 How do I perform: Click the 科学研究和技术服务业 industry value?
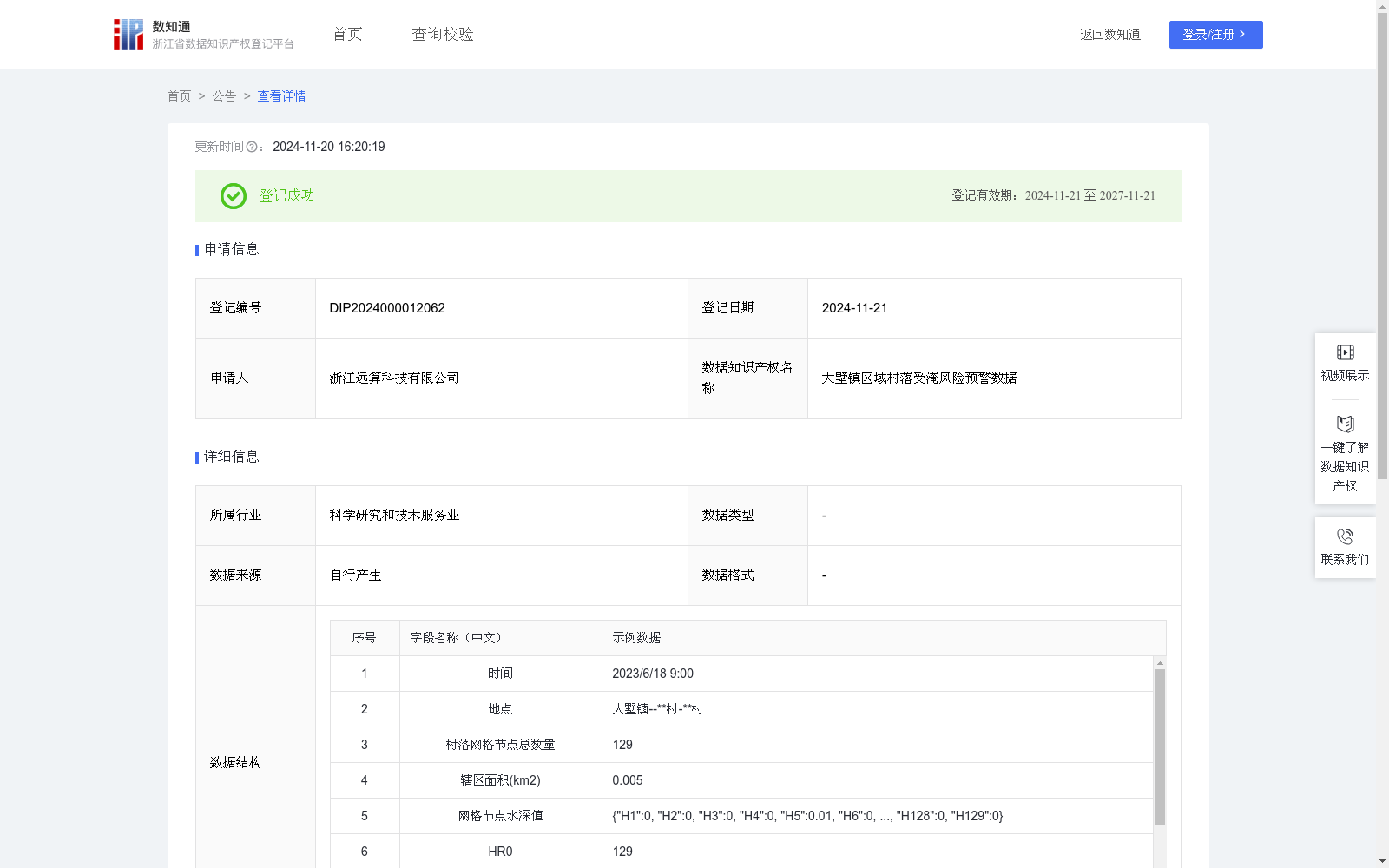tap(394, 516)
